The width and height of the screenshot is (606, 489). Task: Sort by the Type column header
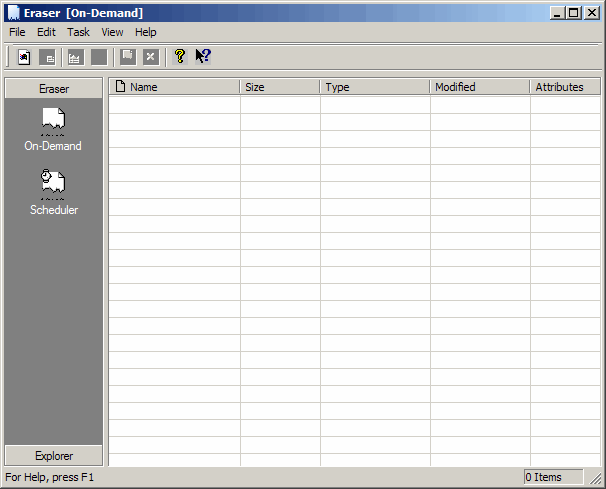[x=375, y=87]
